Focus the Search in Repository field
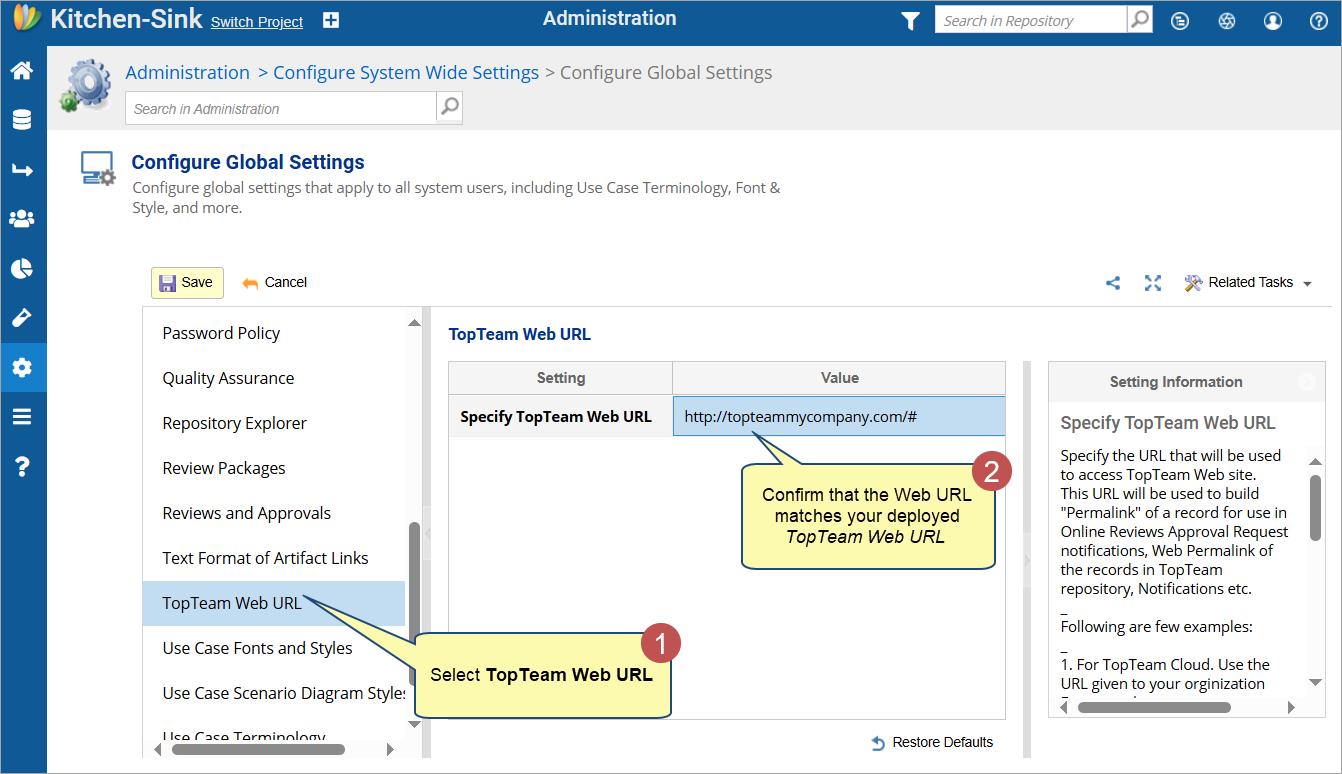 [1030, 20]
